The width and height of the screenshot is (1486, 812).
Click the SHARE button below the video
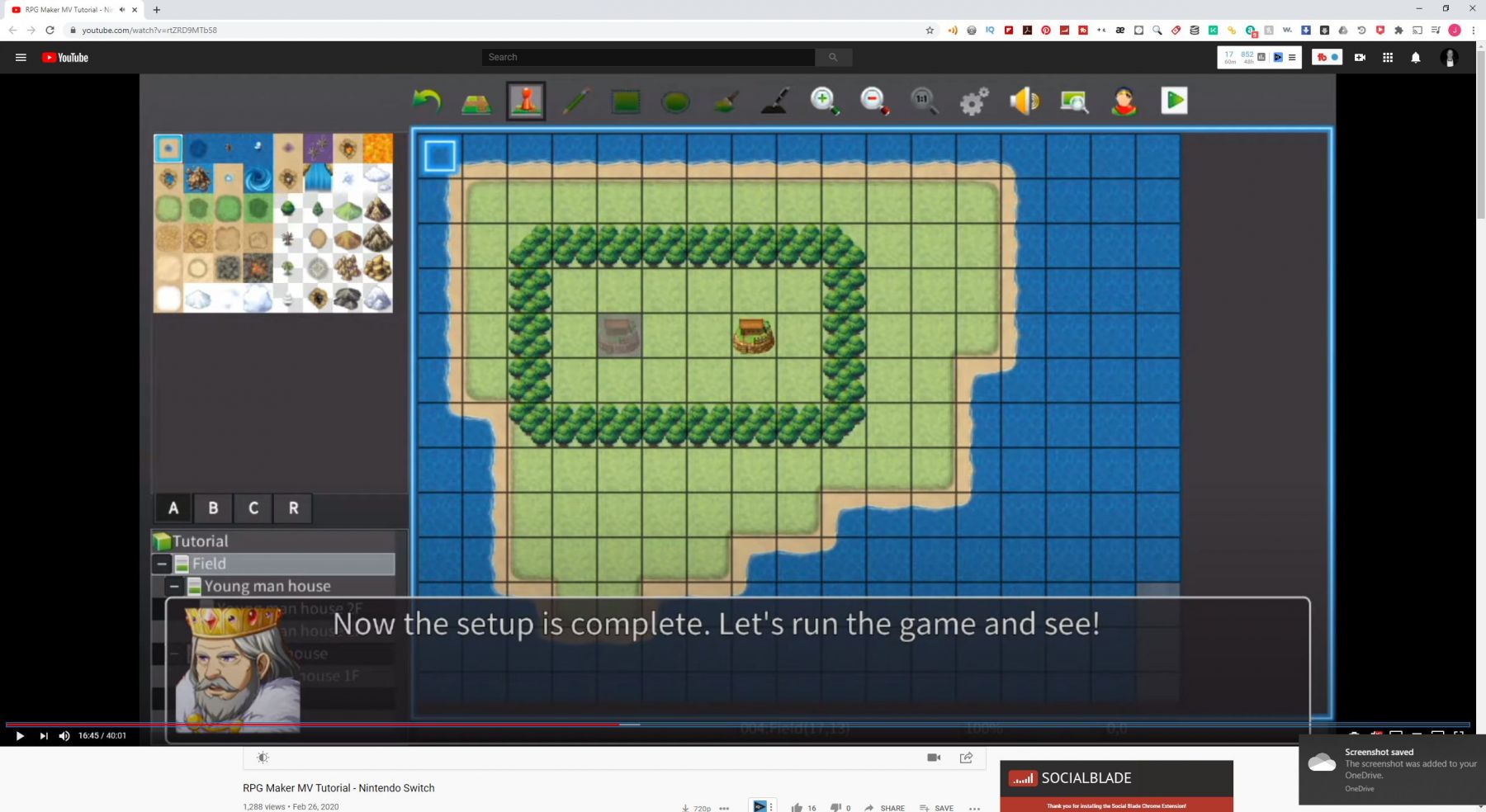(885, 808)
